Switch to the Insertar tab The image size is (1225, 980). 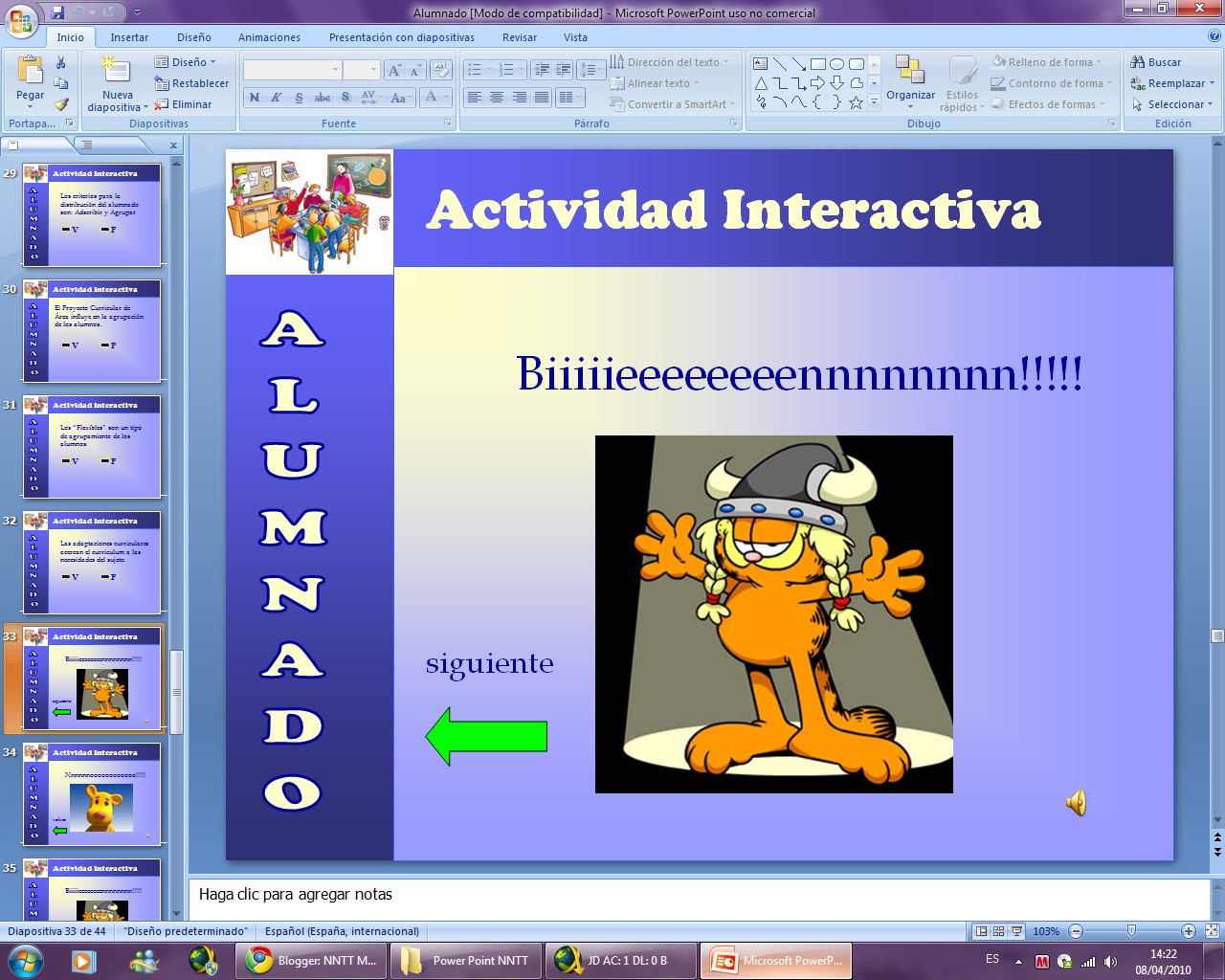click(x=129, y=37)
